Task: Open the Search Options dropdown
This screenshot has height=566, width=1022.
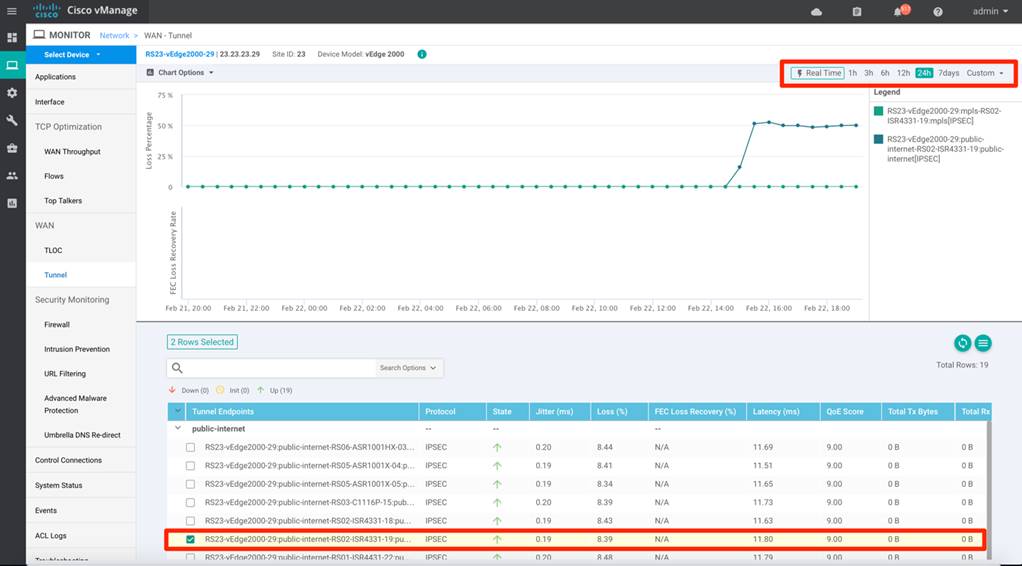Action: (x=408, y=368)
